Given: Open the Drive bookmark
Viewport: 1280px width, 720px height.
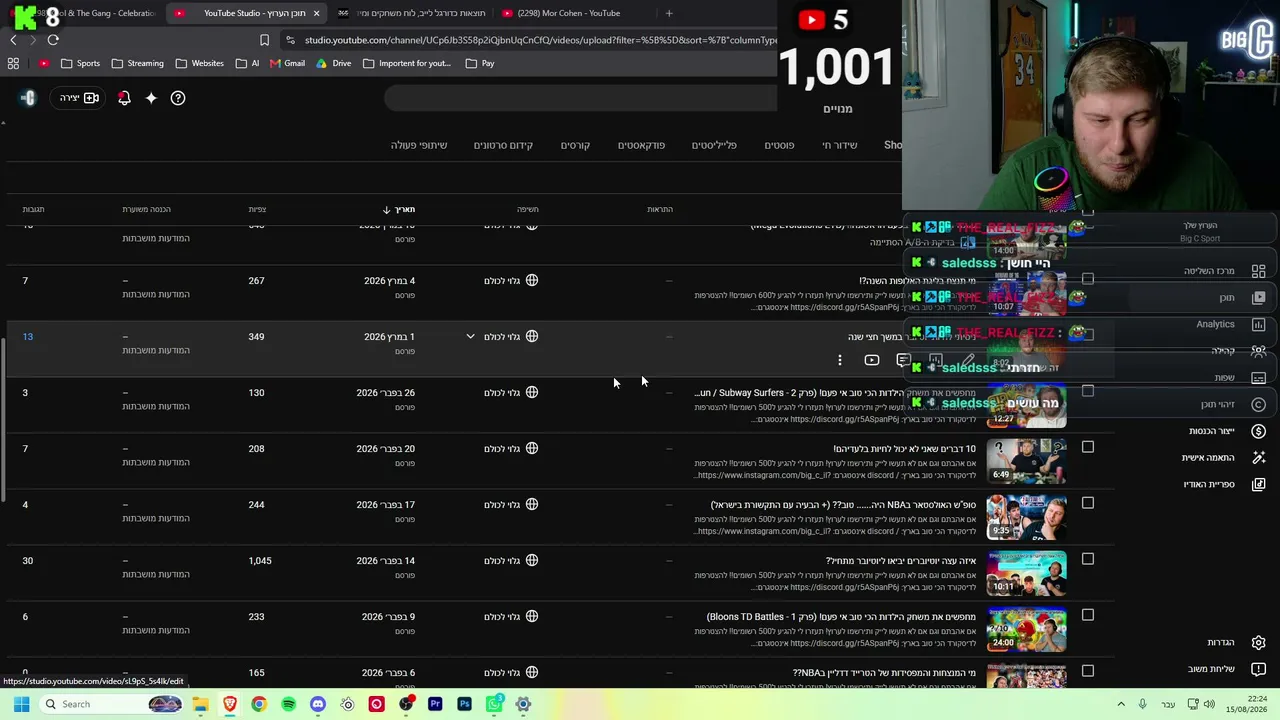Looking at the screenshot, I should (x=333, y=63).
